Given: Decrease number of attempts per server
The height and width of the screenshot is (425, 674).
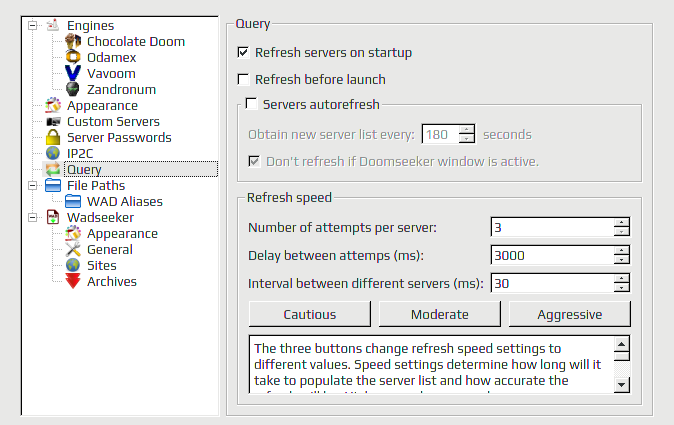Looking at the screenshot, I should [621, 232].
